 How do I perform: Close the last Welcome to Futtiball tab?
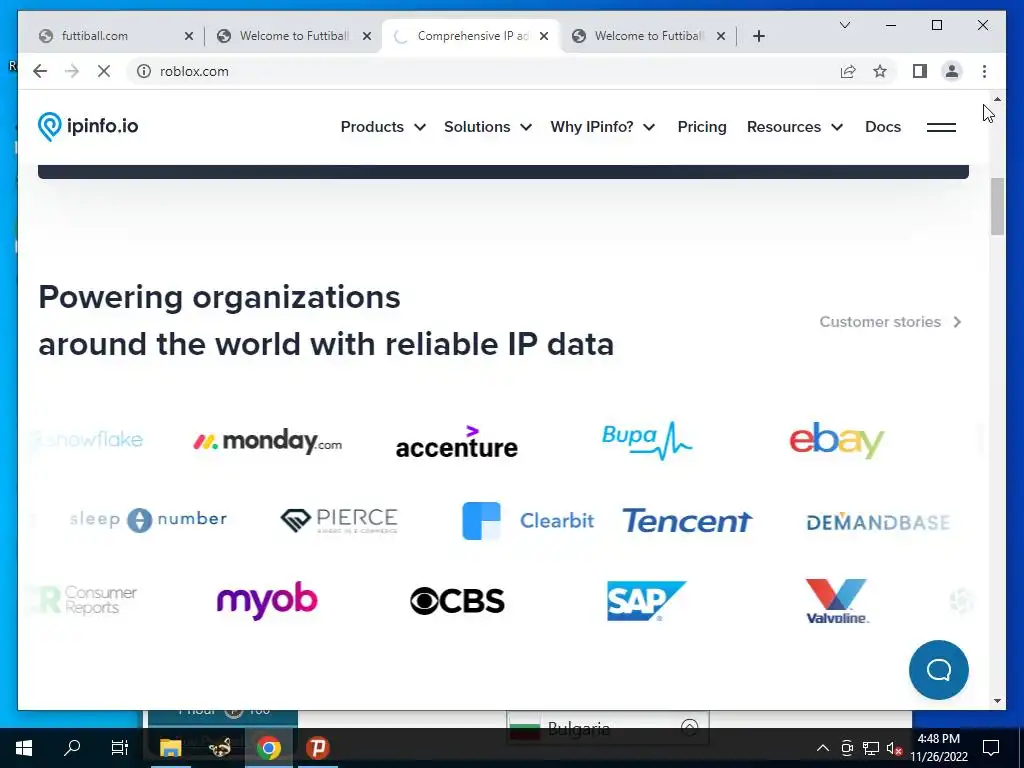[720, 36]
